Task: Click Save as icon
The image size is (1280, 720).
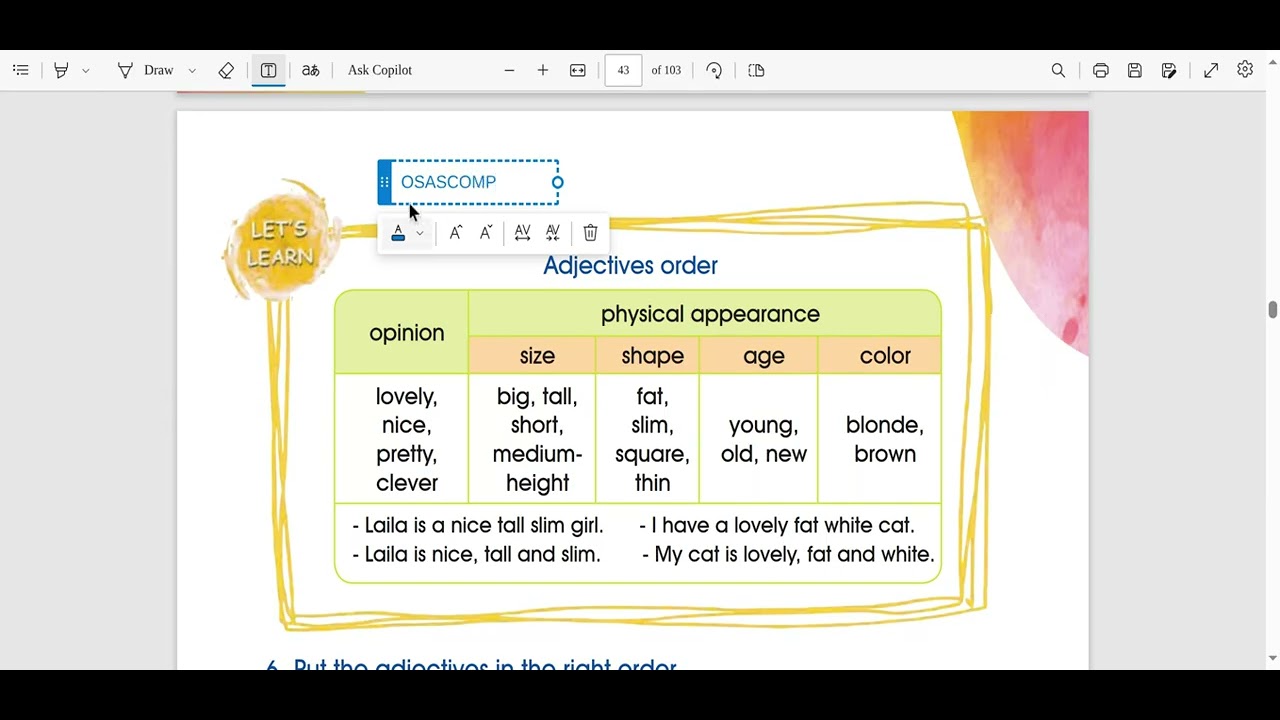Action: point(1169,70)
